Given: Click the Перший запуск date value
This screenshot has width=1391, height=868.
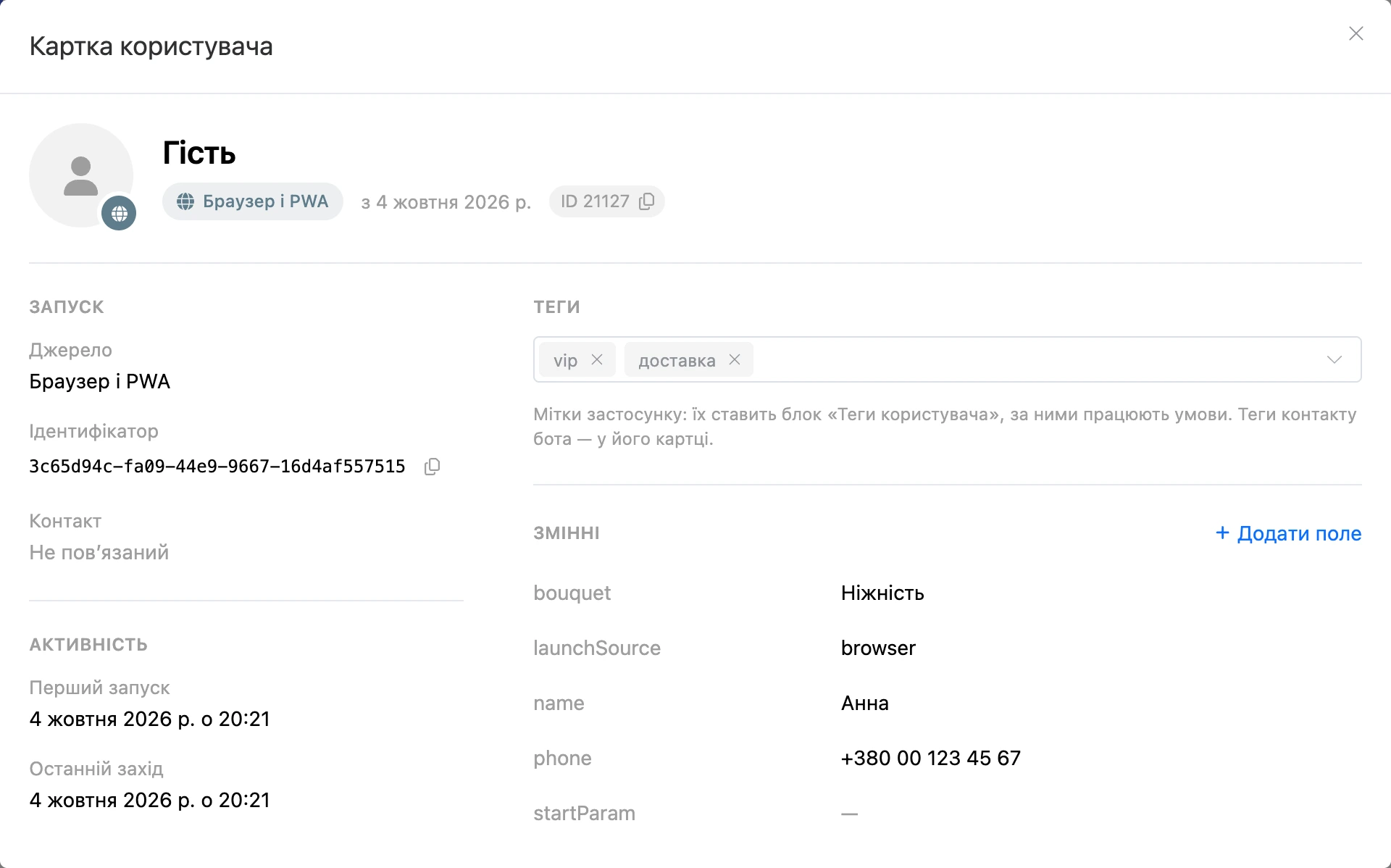Looking at the screenshot, I should 149,719.
